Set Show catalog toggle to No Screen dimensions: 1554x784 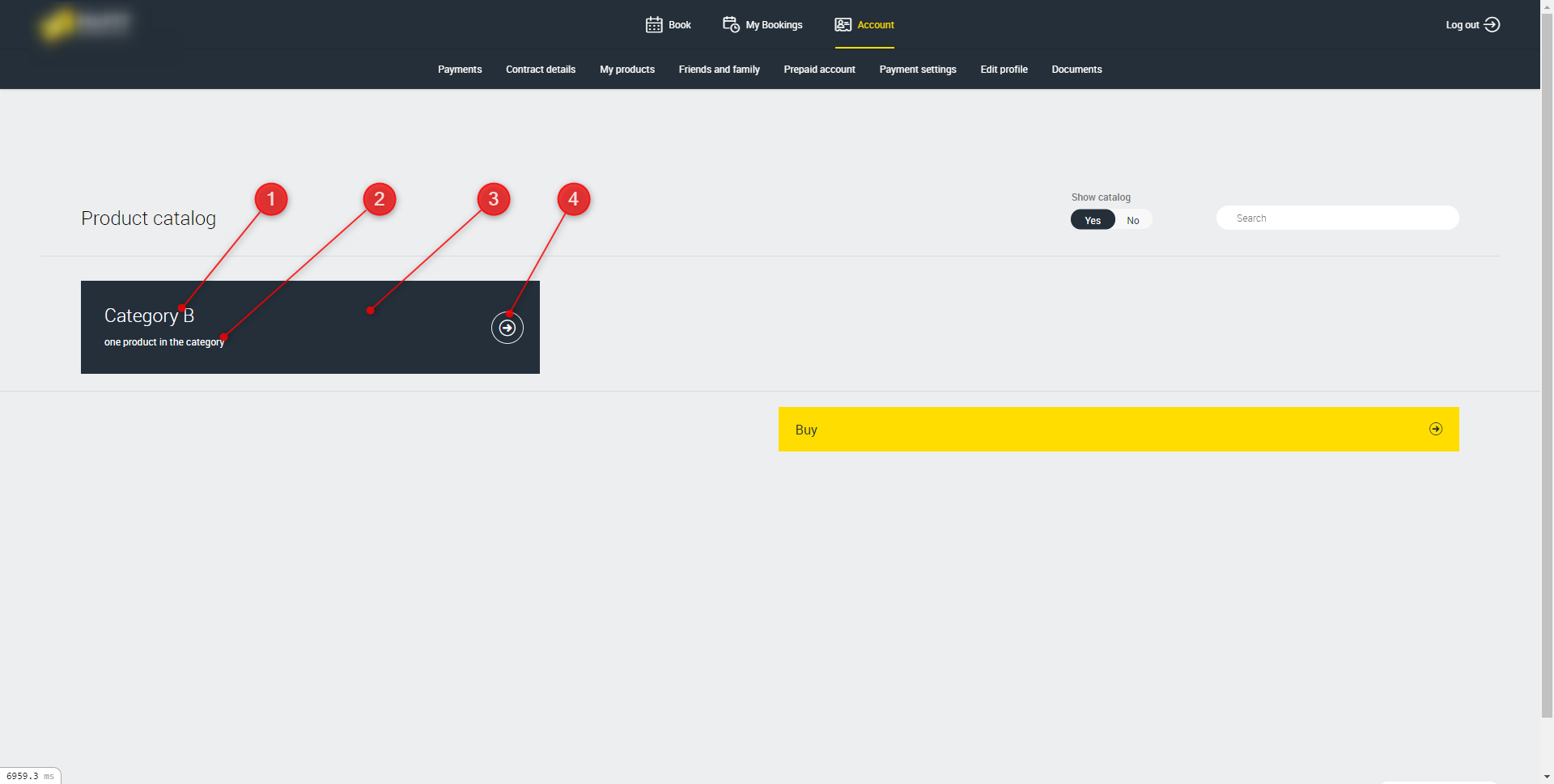tap(1132, 220)
